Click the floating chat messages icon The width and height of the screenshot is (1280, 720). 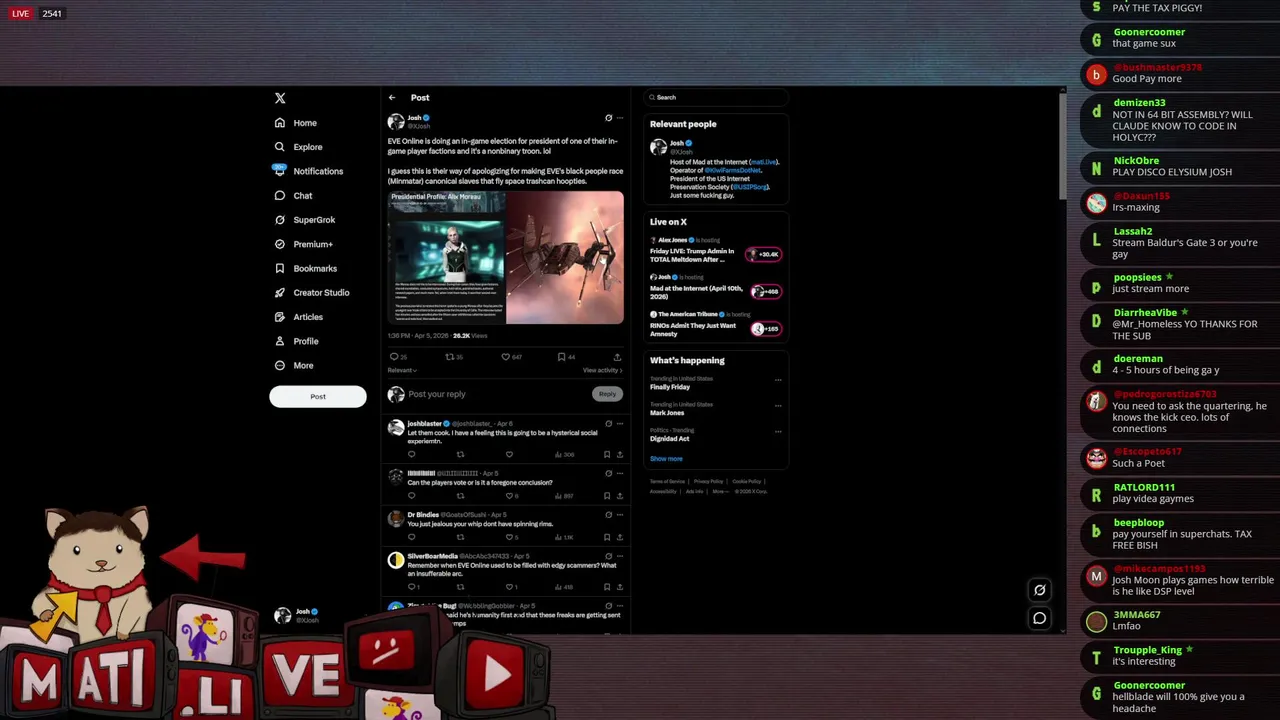tap(1040, 618)
